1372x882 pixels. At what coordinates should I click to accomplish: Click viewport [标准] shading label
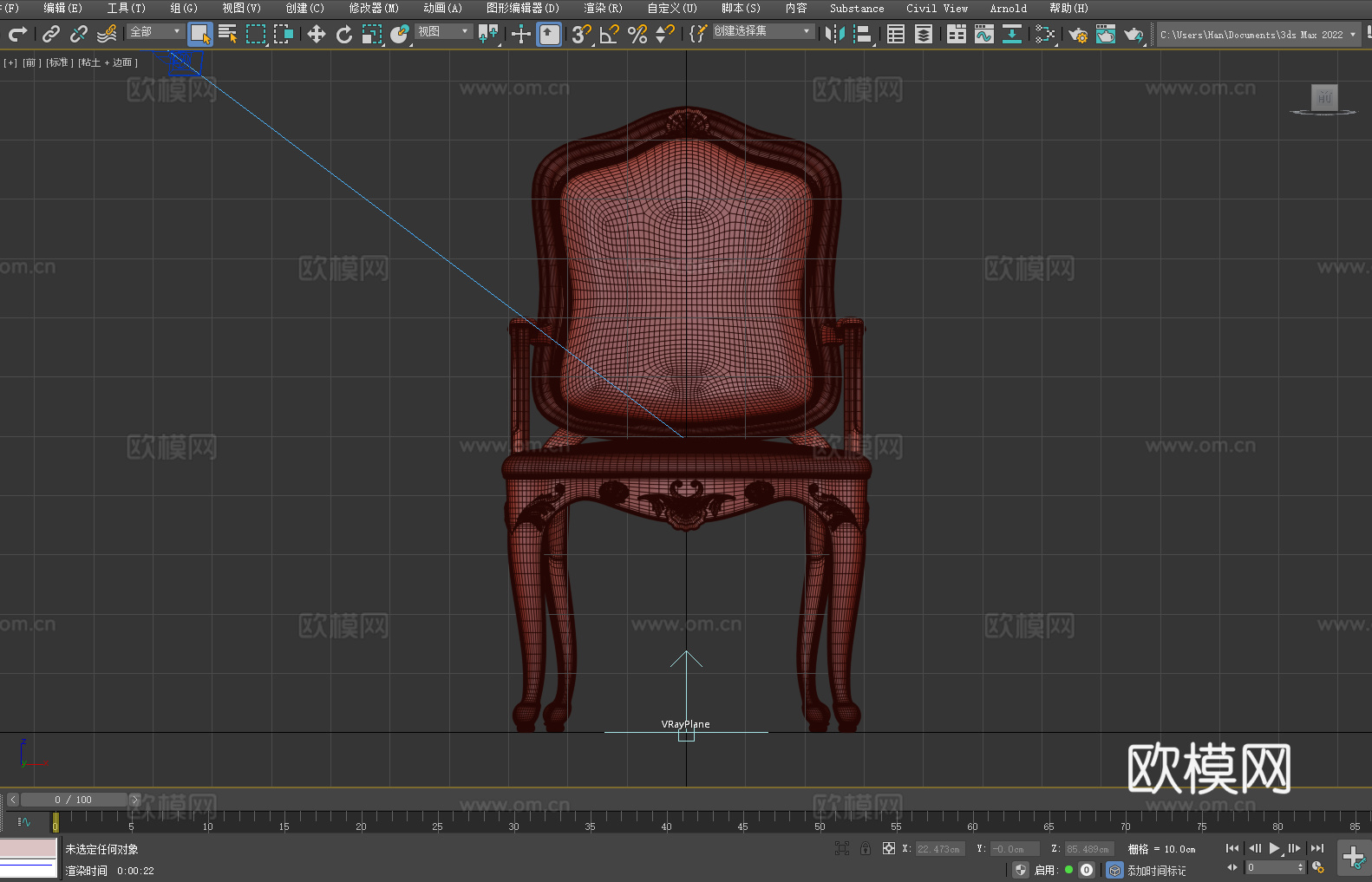[x=59, y=62]
